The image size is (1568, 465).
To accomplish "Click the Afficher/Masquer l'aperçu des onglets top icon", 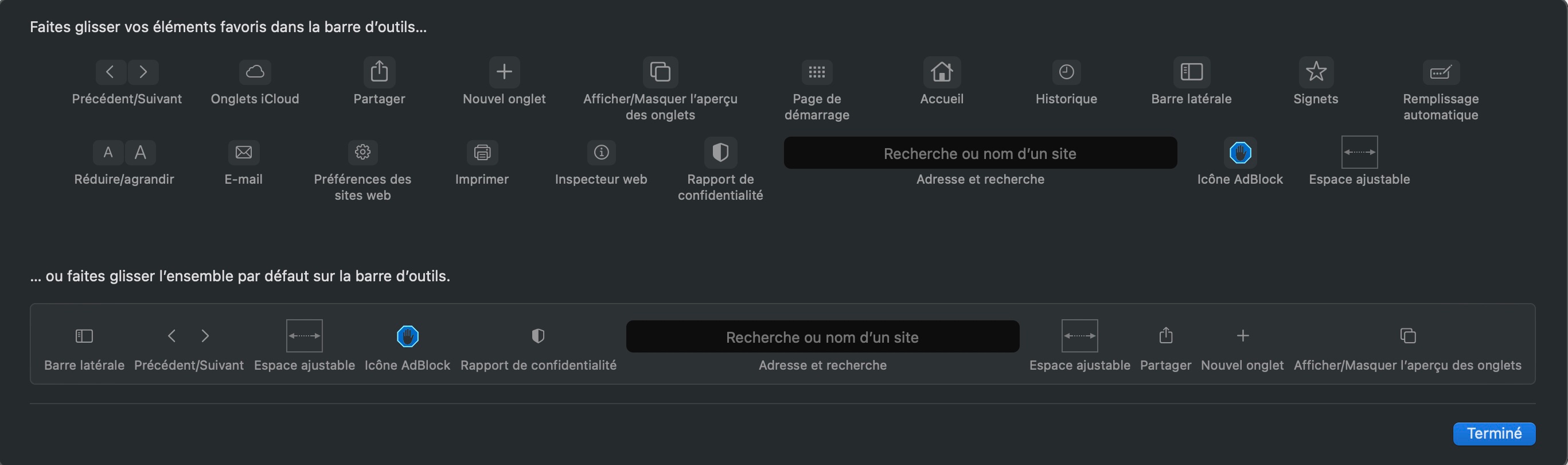I will 661,72.
